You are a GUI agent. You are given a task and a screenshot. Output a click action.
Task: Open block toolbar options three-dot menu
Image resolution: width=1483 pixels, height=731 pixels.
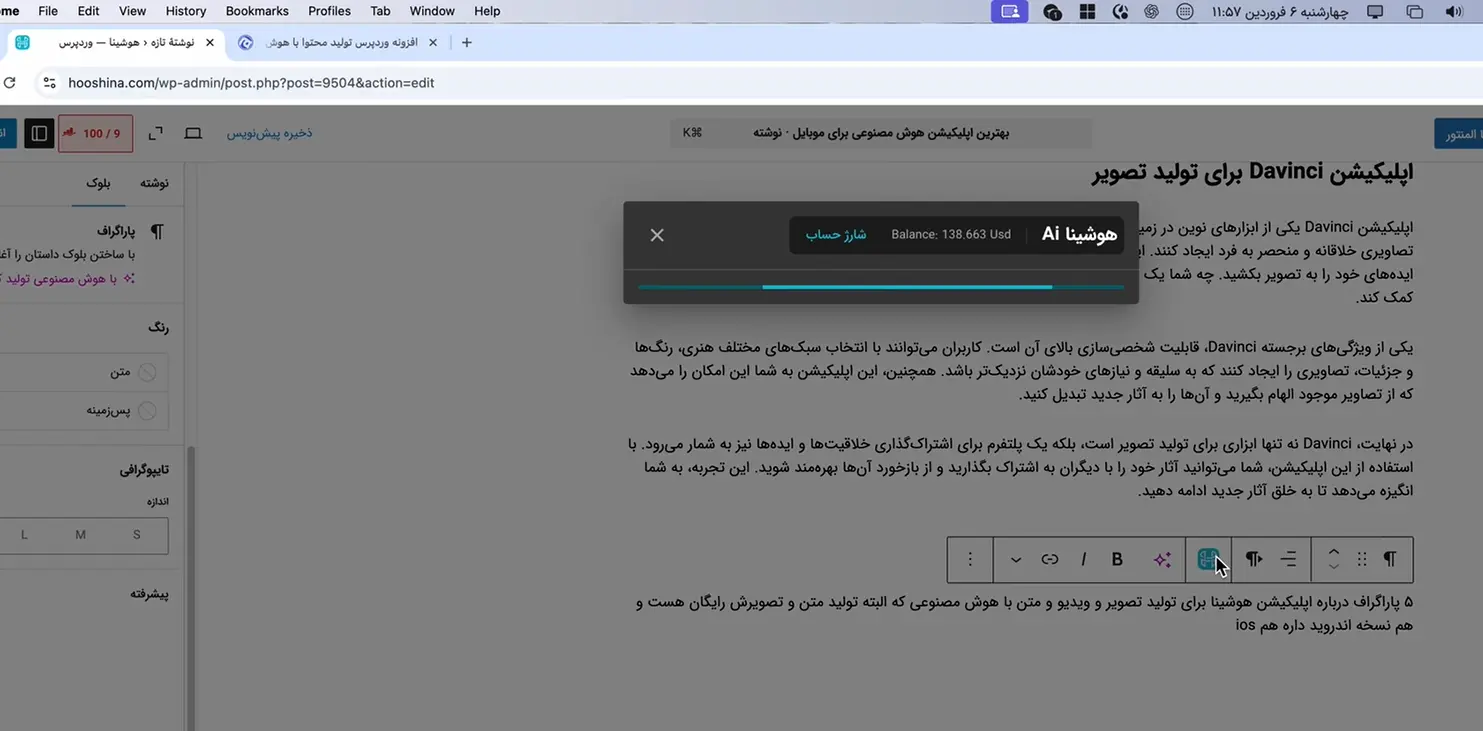pyautogui.click(x=970, y=560)
